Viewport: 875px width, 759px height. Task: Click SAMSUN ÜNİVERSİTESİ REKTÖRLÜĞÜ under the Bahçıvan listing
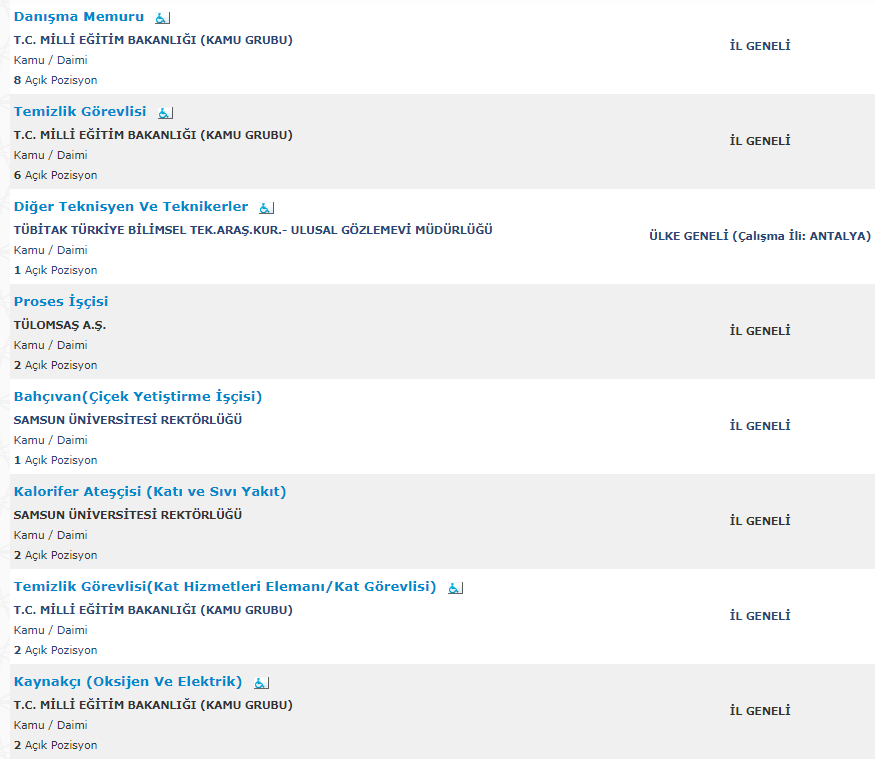click(x=128, y=420)
